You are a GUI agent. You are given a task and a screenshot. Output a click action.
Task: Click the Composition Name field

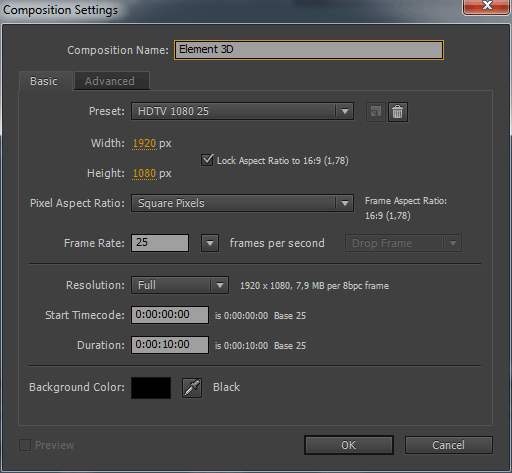click(309, 50)
